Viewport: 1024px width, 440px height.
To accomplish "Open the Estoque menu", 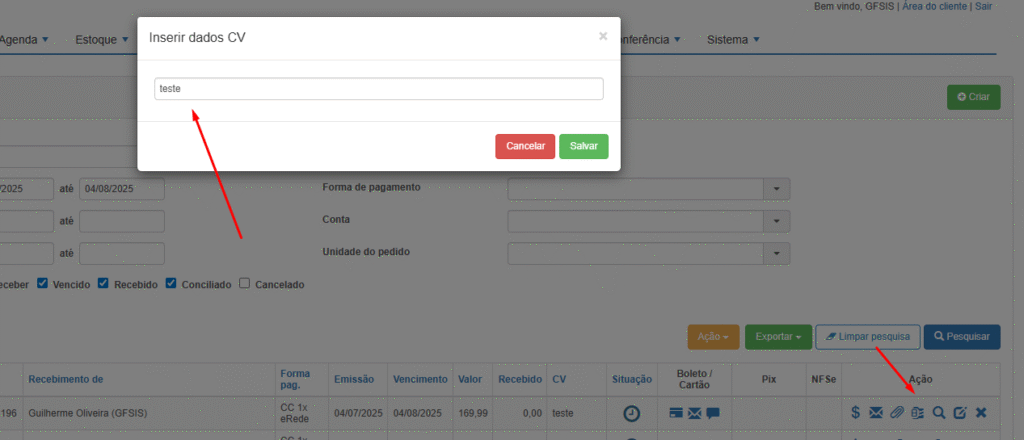I will [101, 40].
